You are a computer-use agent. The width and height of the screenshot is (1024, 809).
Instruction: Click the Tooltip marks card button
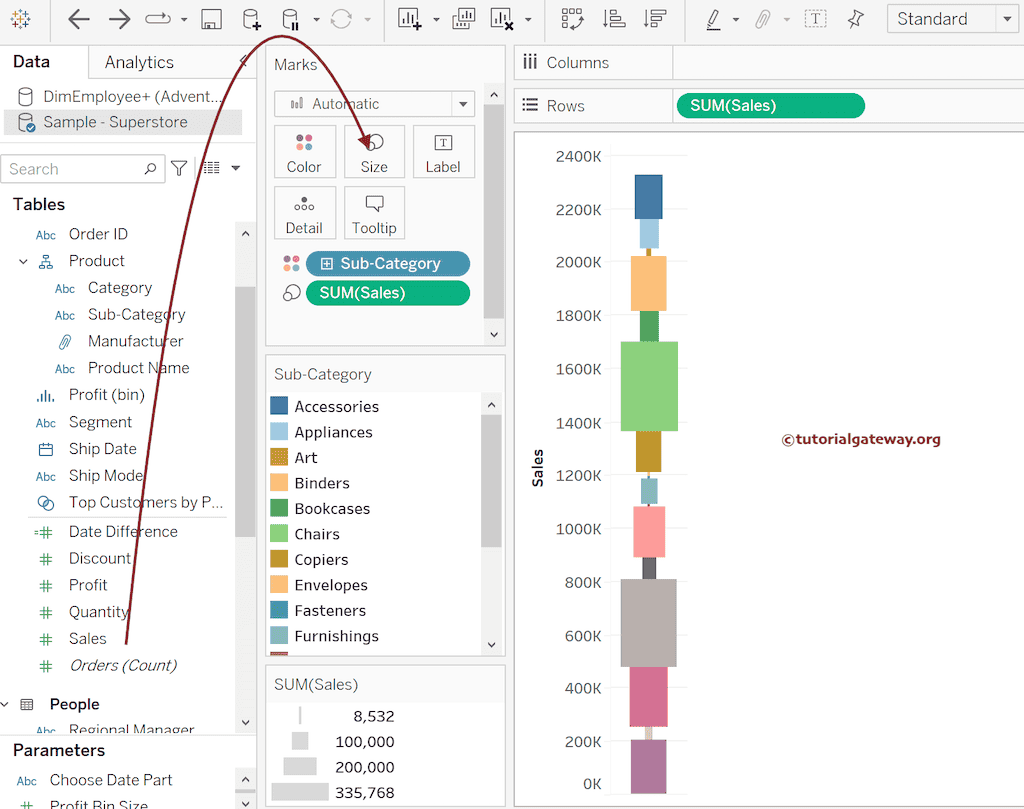pyautogui.click(x=374, y=213)
